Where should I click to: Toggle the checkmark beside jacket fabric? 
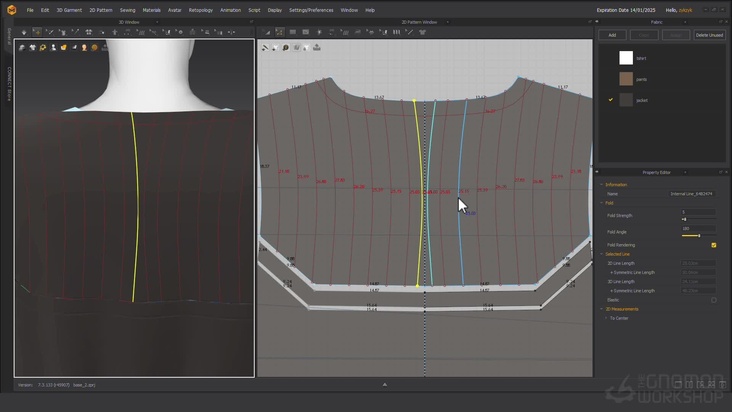click(611, 100)
